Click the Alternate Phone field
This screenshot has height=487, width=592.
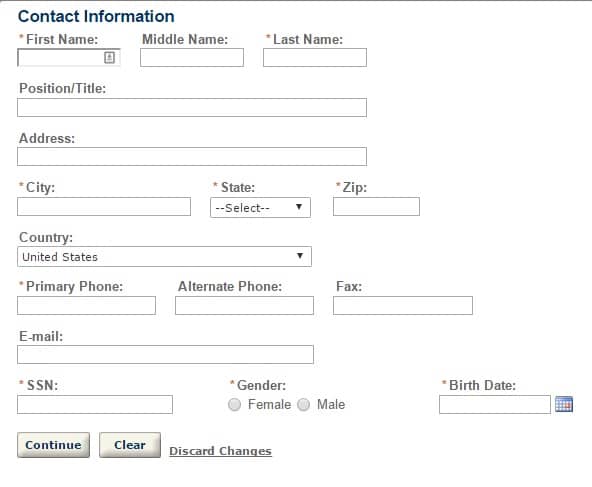click(x=244, y=305)
